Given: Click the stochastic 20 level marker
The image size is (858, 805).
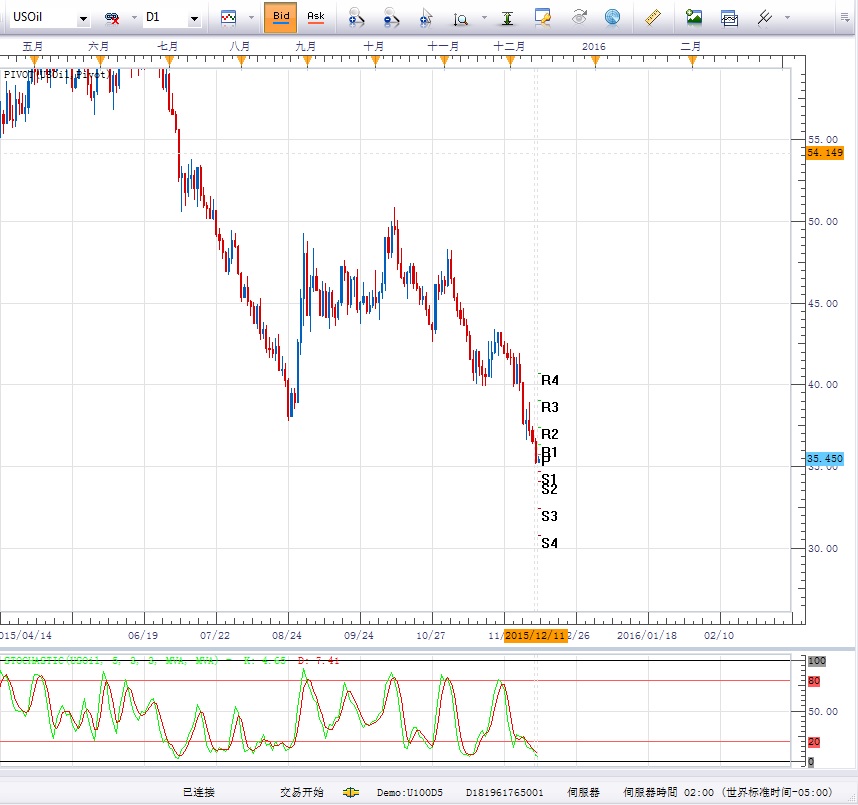Looking at the screenshot, I should (814, 742).
